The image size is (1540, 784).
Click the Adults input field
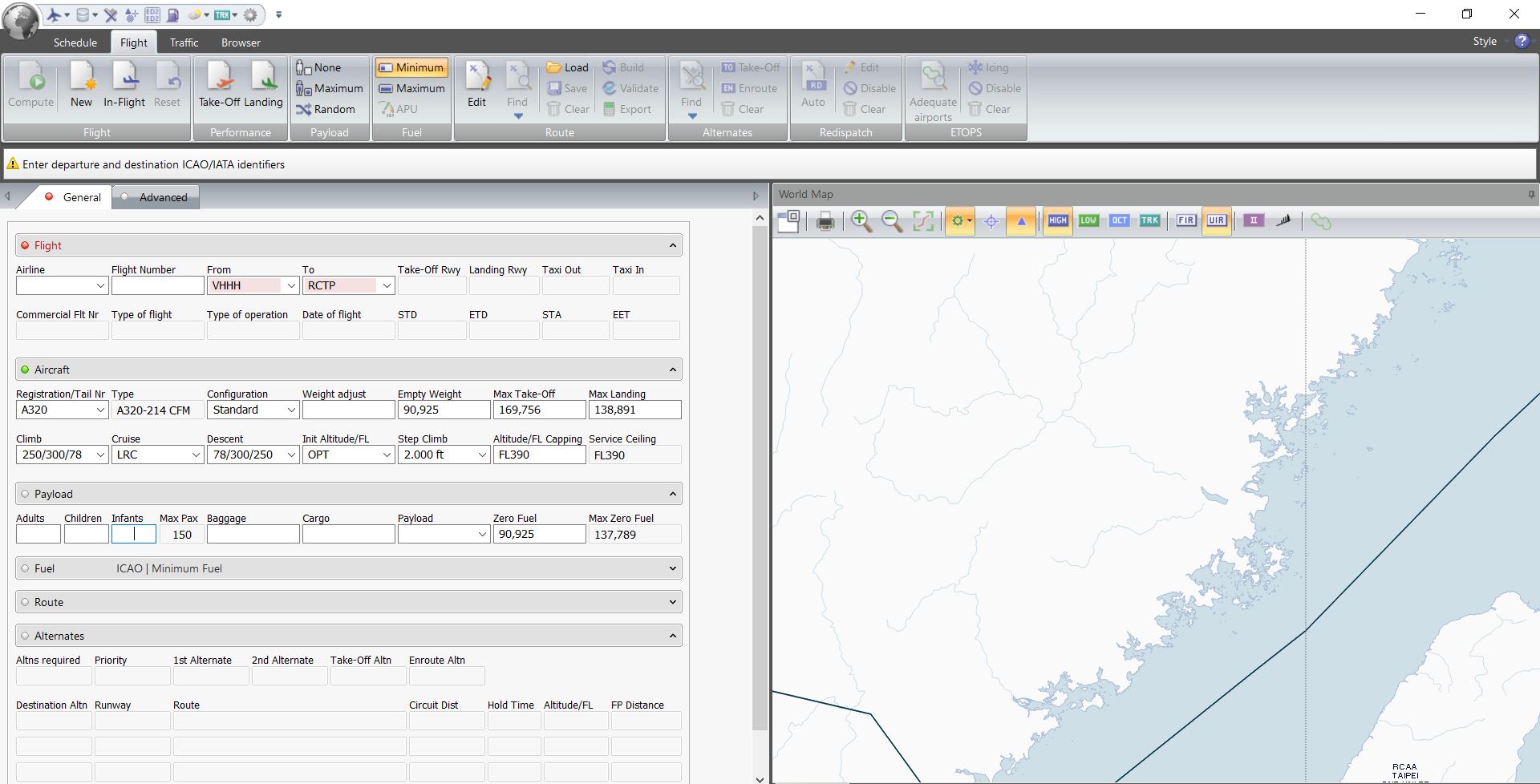pos(38,534)
